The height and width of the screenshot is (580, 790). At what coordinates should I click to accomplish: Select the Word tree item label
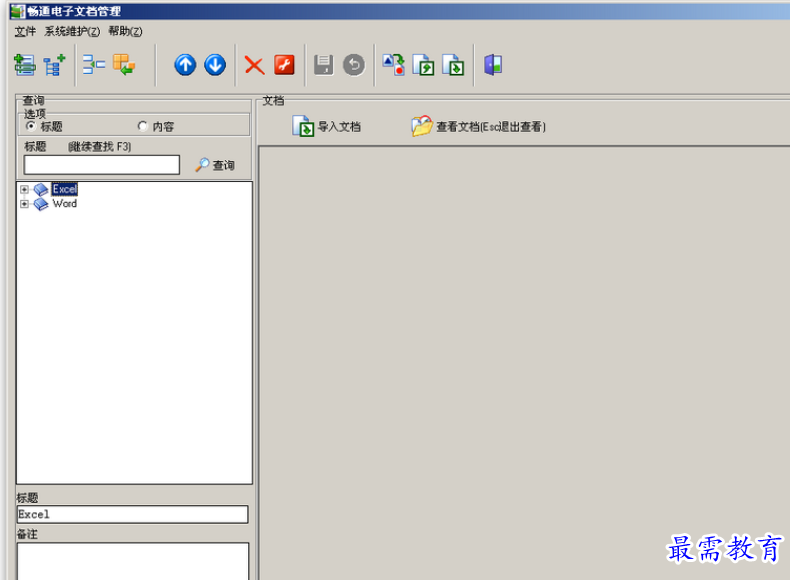tap(64, 204)
